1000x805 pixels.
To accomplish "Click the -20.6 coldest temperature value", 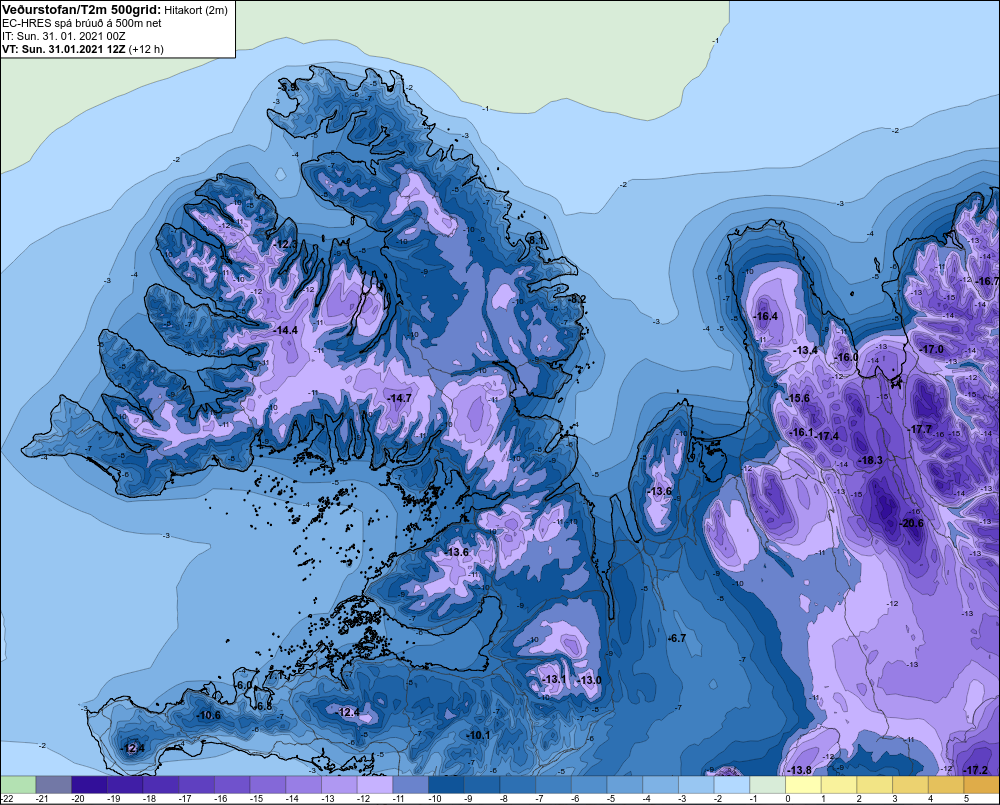I will 911,523.
